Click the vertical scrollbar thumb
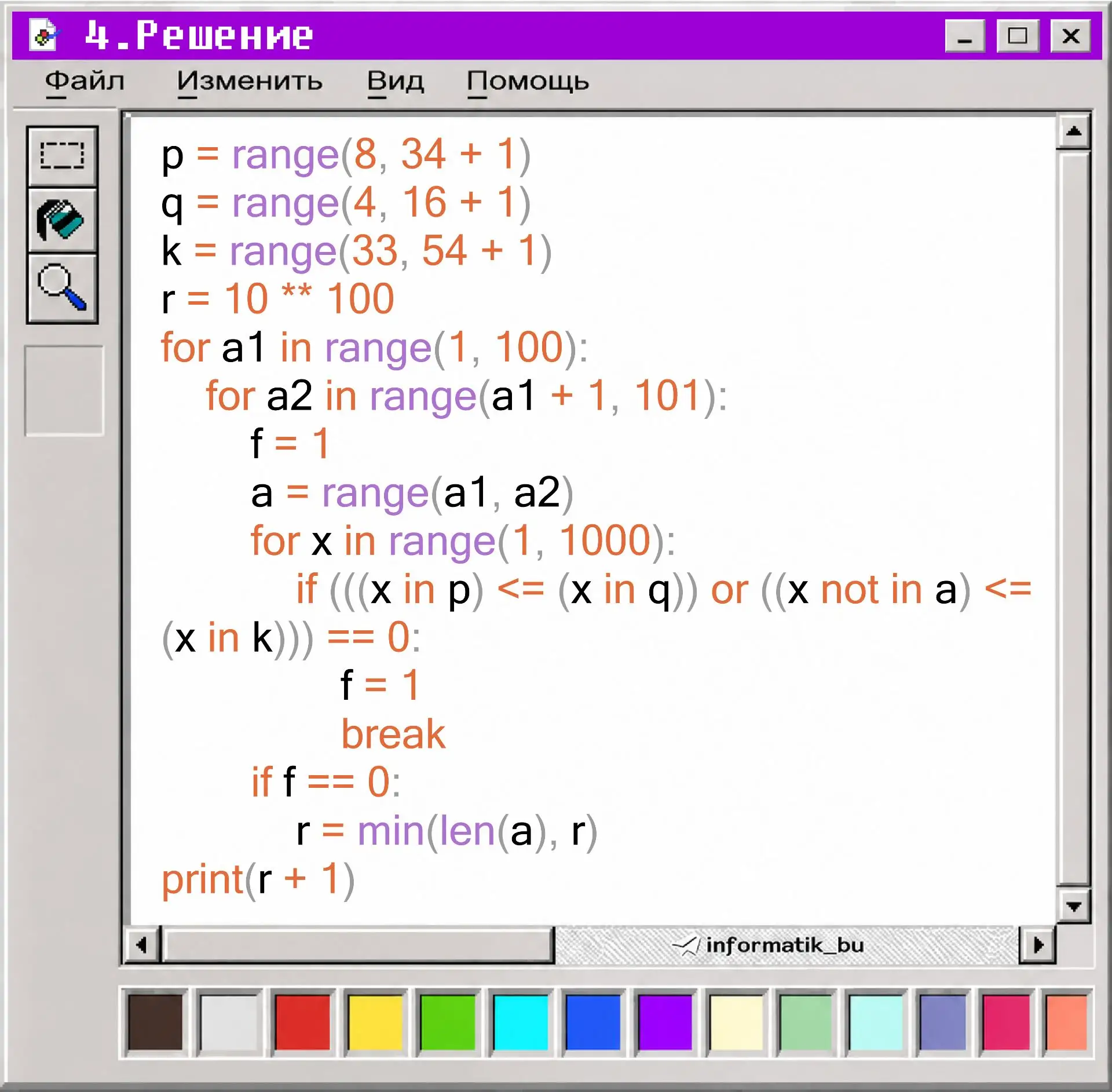This screenshot has height=1092, width=1112. click(x=1074, y=517)
